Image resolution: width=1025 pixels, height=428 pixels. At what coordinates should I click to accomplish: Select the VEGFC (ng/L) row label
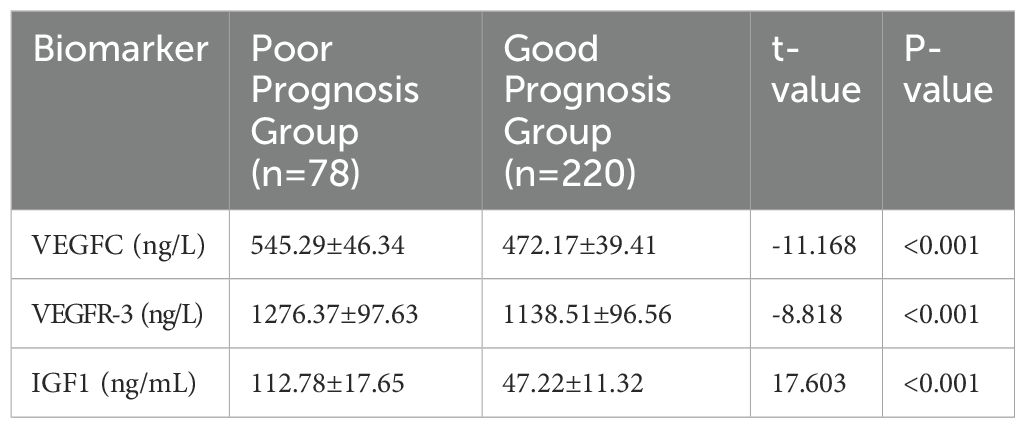(x=120, y=245)
